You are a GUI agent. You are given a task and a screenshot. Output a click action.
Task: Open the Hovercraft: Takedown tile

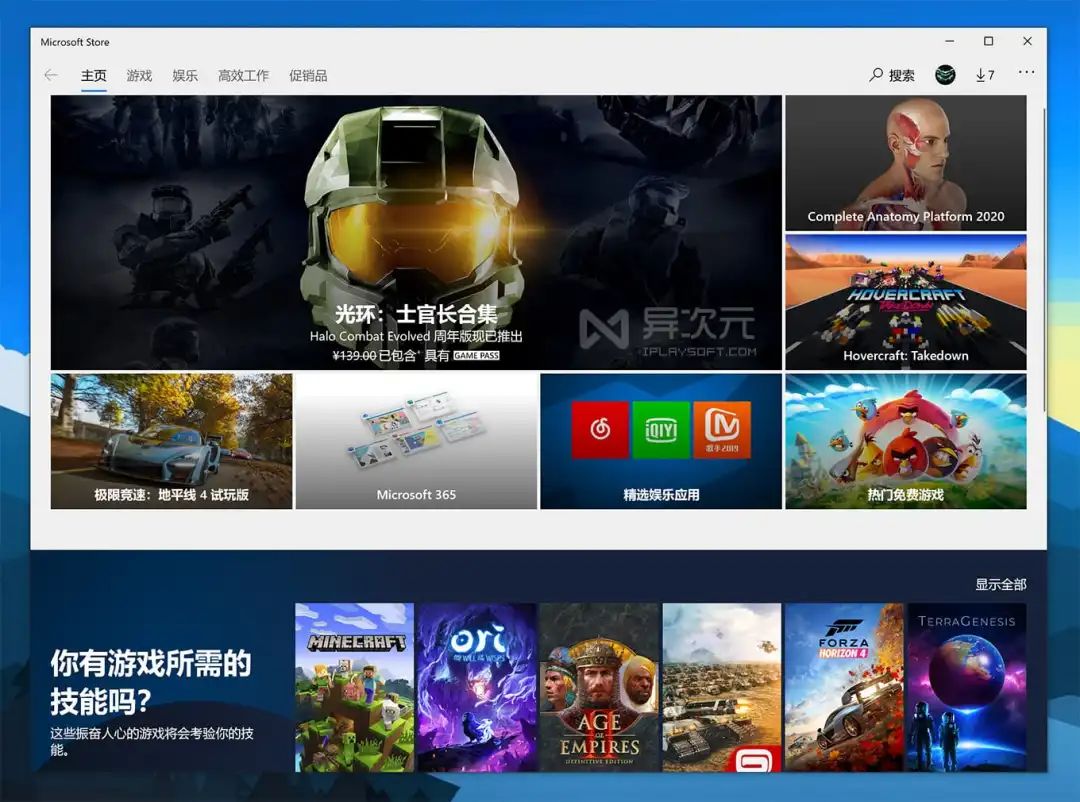pos(905,302)
